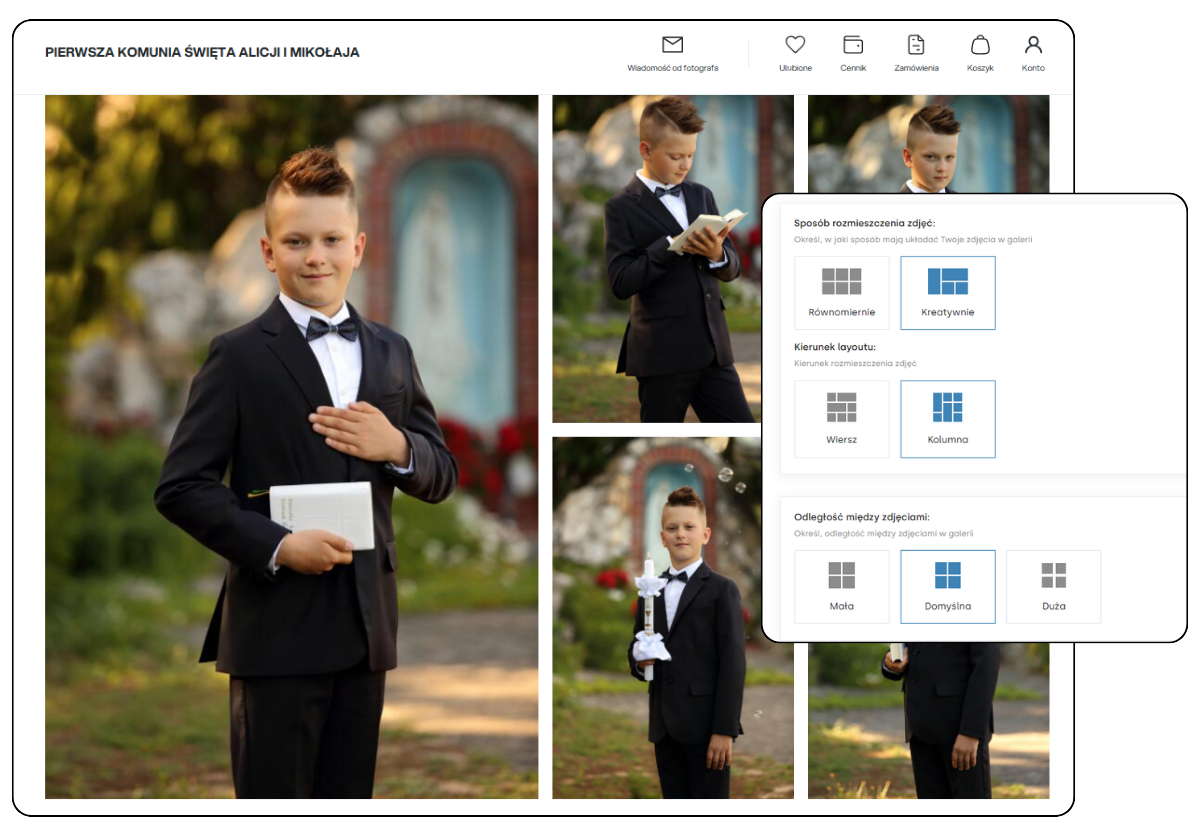Click the gallery title Pierwsza Komunia Święta
The width and height of the screenshot is (1200, 836).
(202, 52)
